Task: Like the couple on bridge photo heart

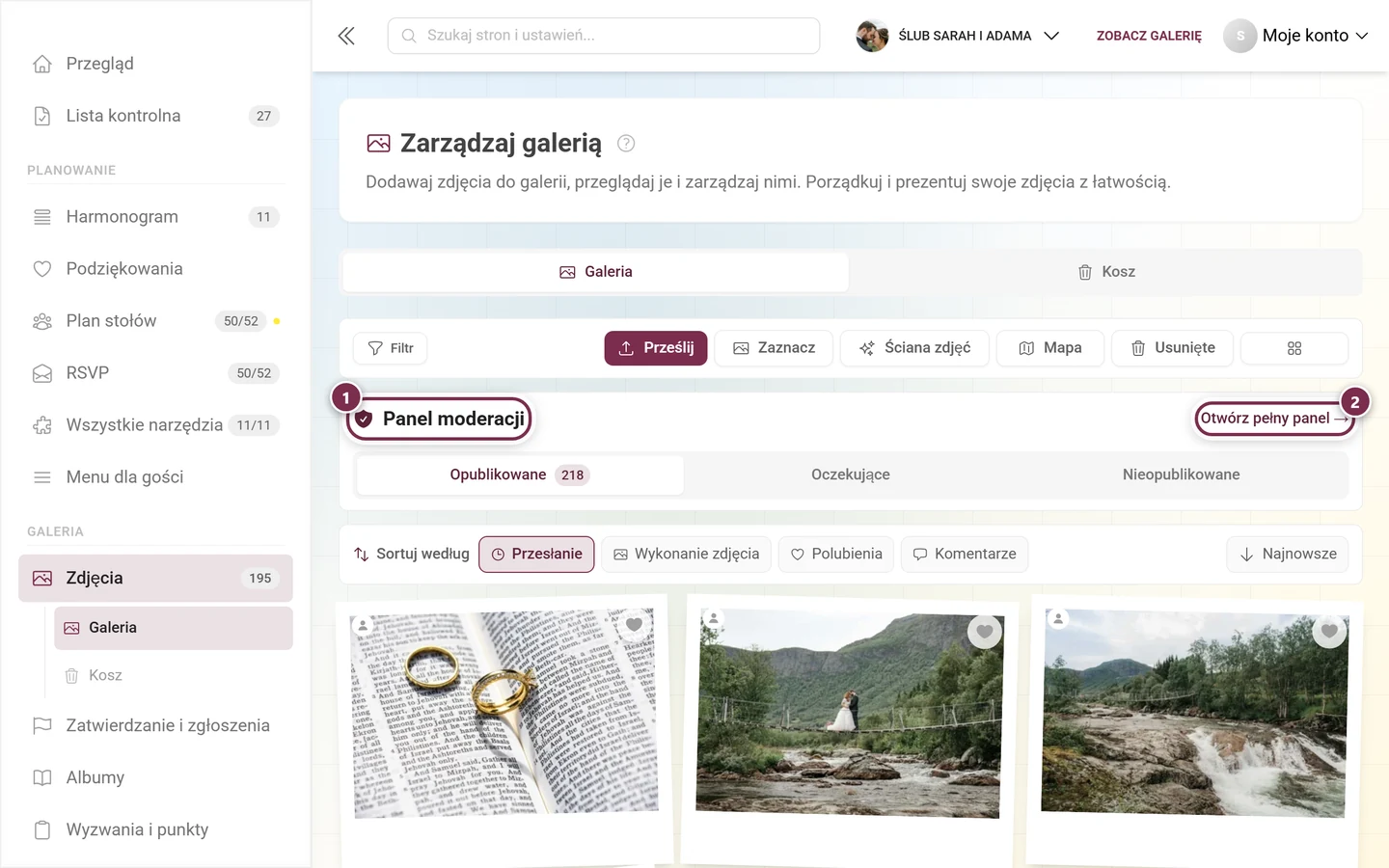Action: tap(984, 632)
